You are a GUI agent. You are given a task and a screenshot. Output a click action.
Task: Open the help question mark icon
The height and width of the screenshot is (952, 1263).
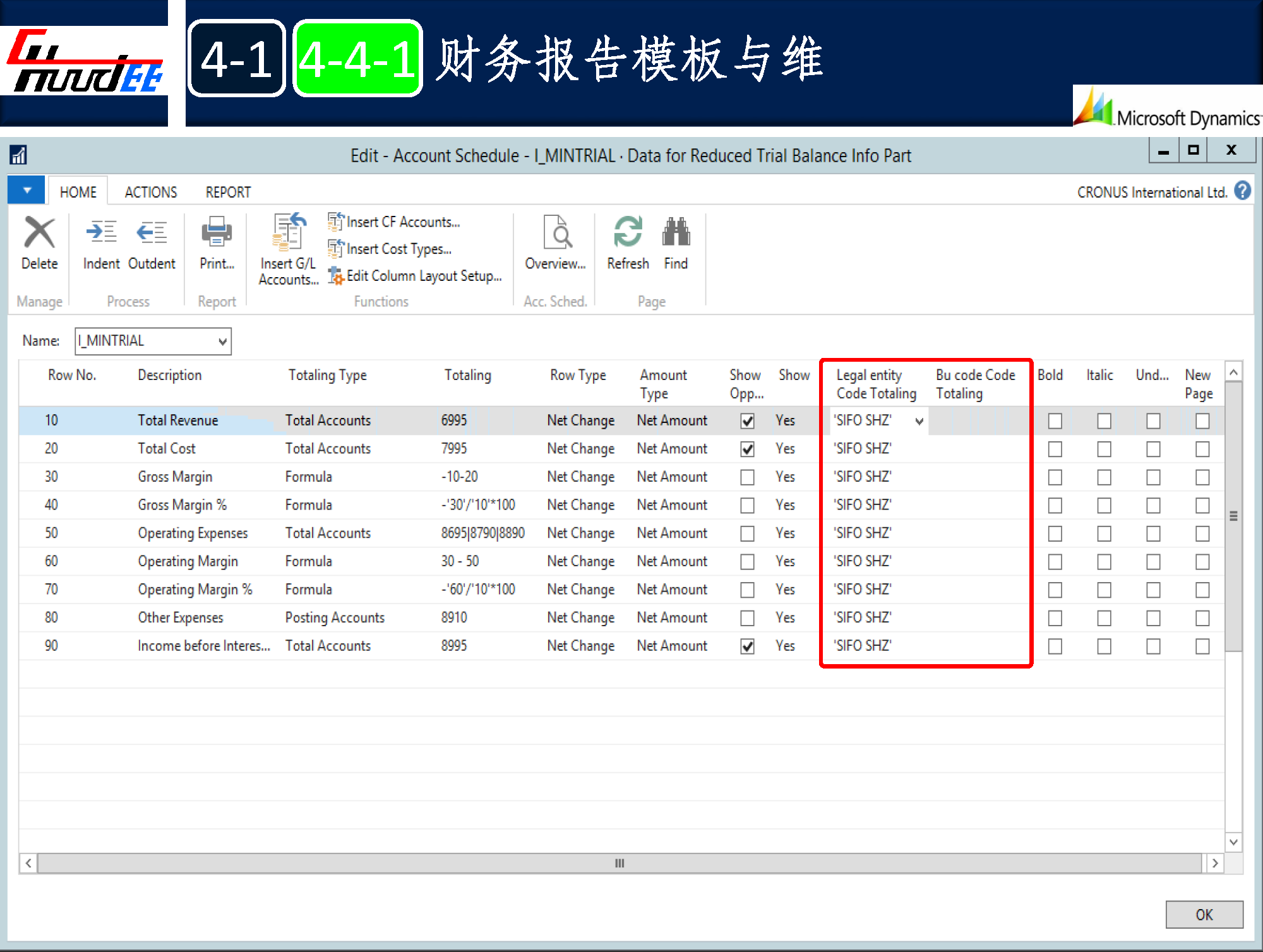point(1242,191)
